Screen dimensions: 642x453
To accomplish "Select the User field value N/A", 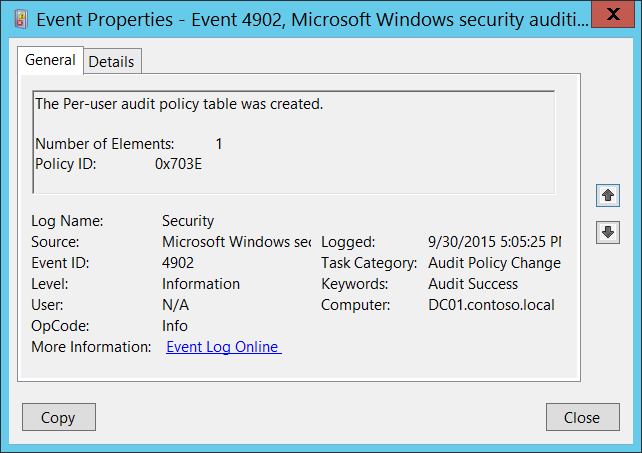I will 175,305.
